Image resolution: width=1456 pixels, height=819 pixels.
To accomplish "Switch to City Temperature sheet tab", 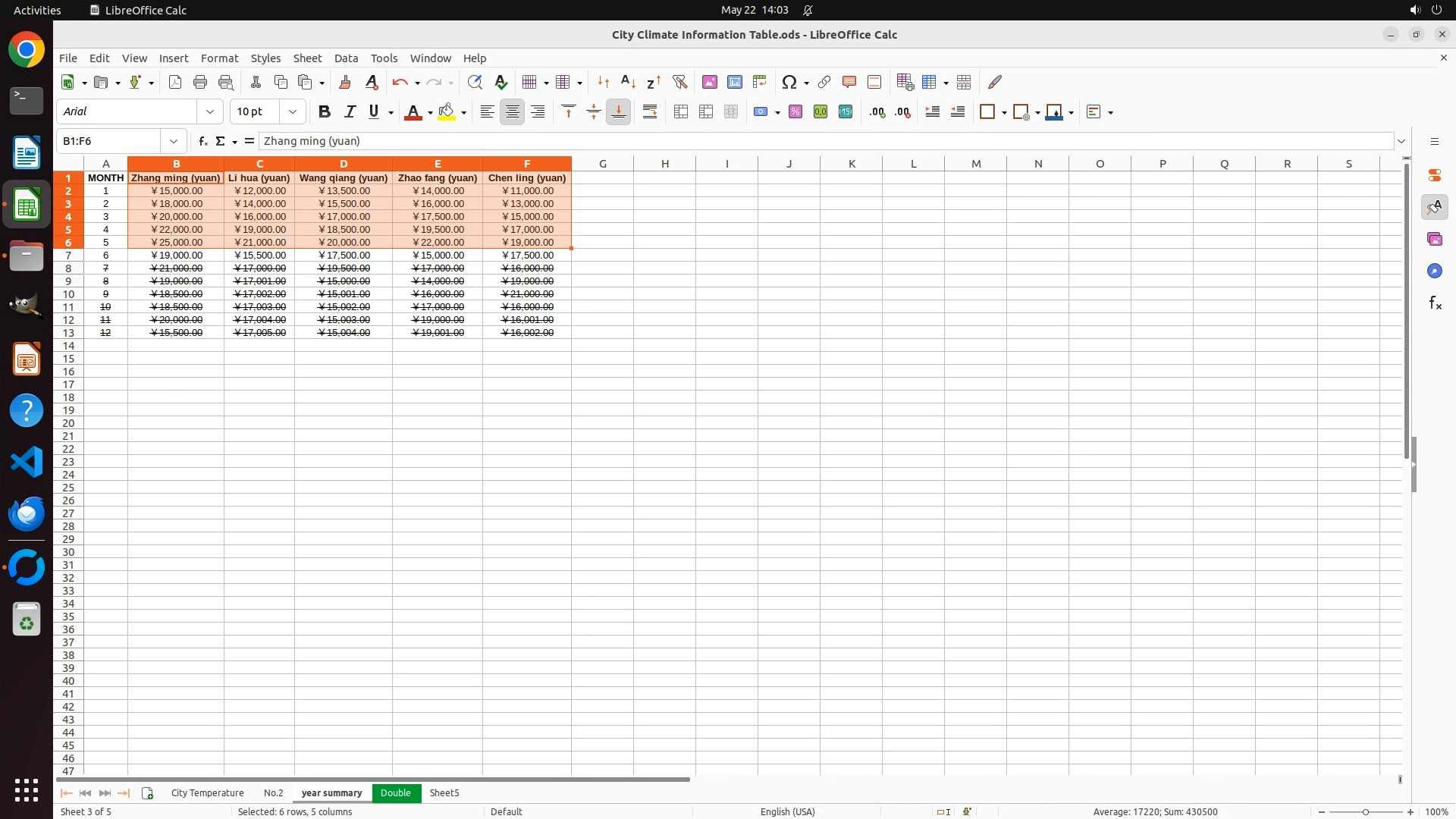I will (x=207, y=792).
